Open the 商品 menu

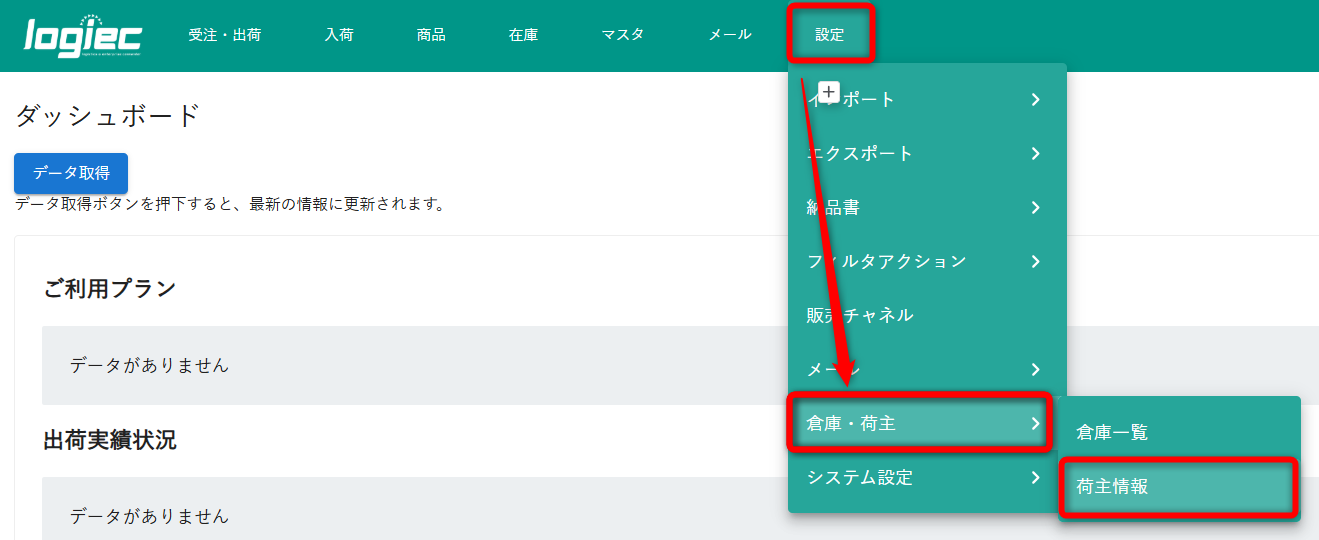(x=431, y=35)
